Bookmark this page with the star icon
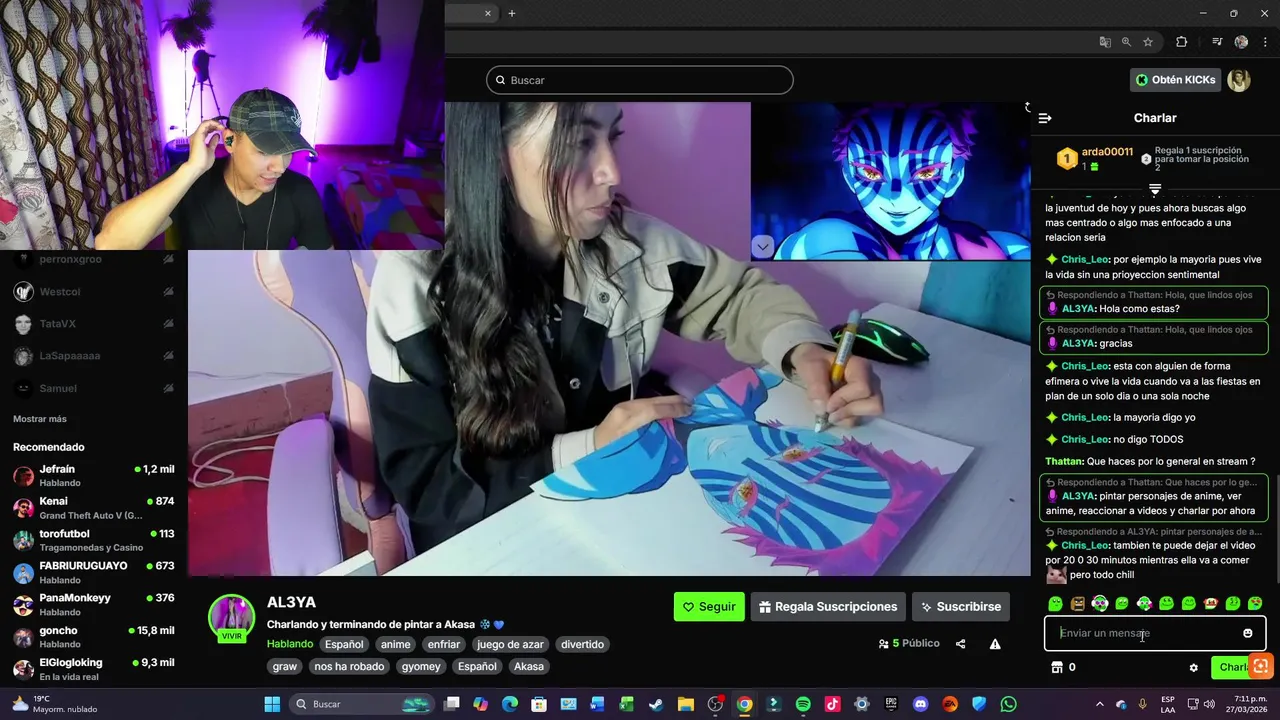Screen dimensions: 1280x720 tap(1148, 42)
